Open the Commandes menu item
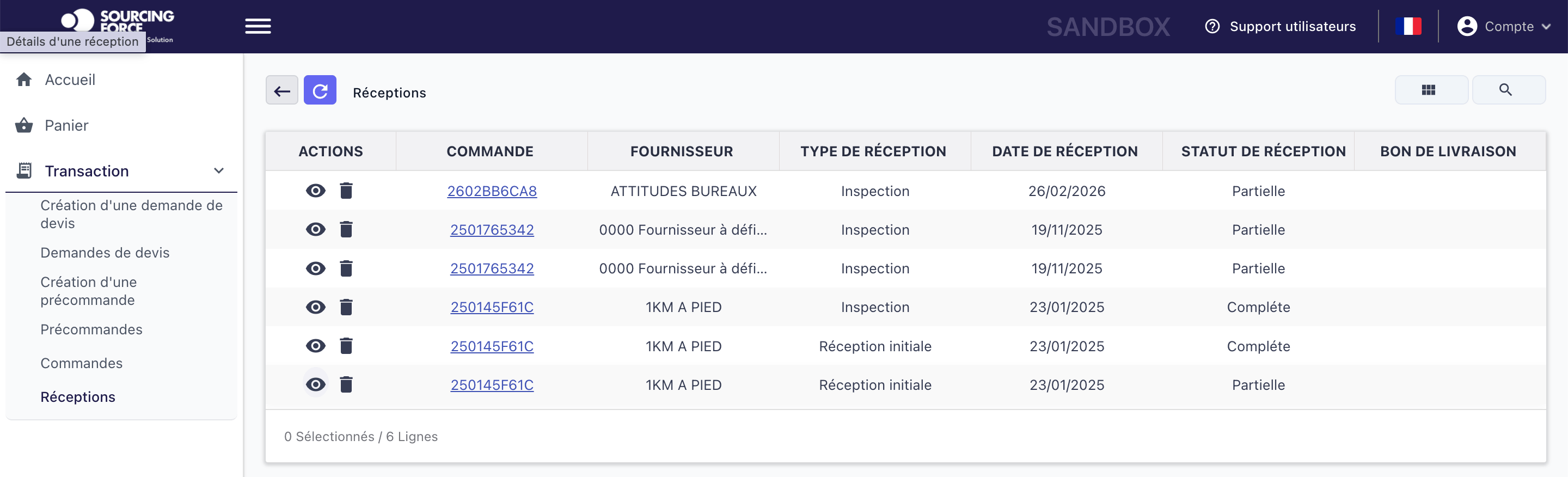This screenshot has height=477, width=1568. click(x=82, y=363)
